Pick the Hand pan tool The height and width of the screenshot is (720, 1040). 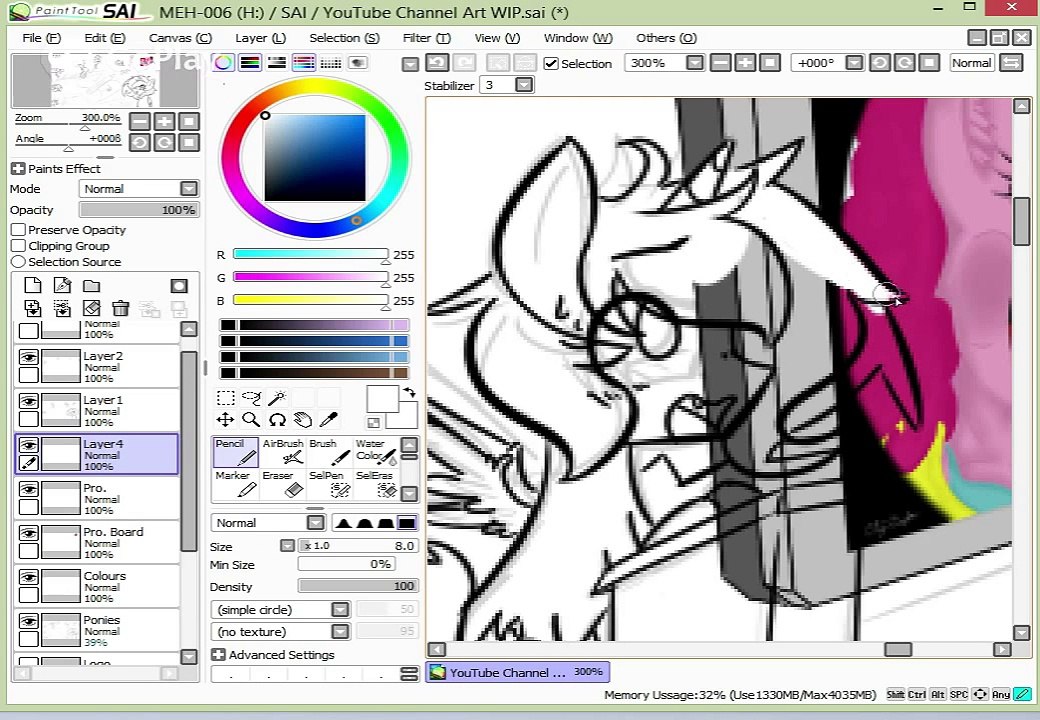pos(302,420)
